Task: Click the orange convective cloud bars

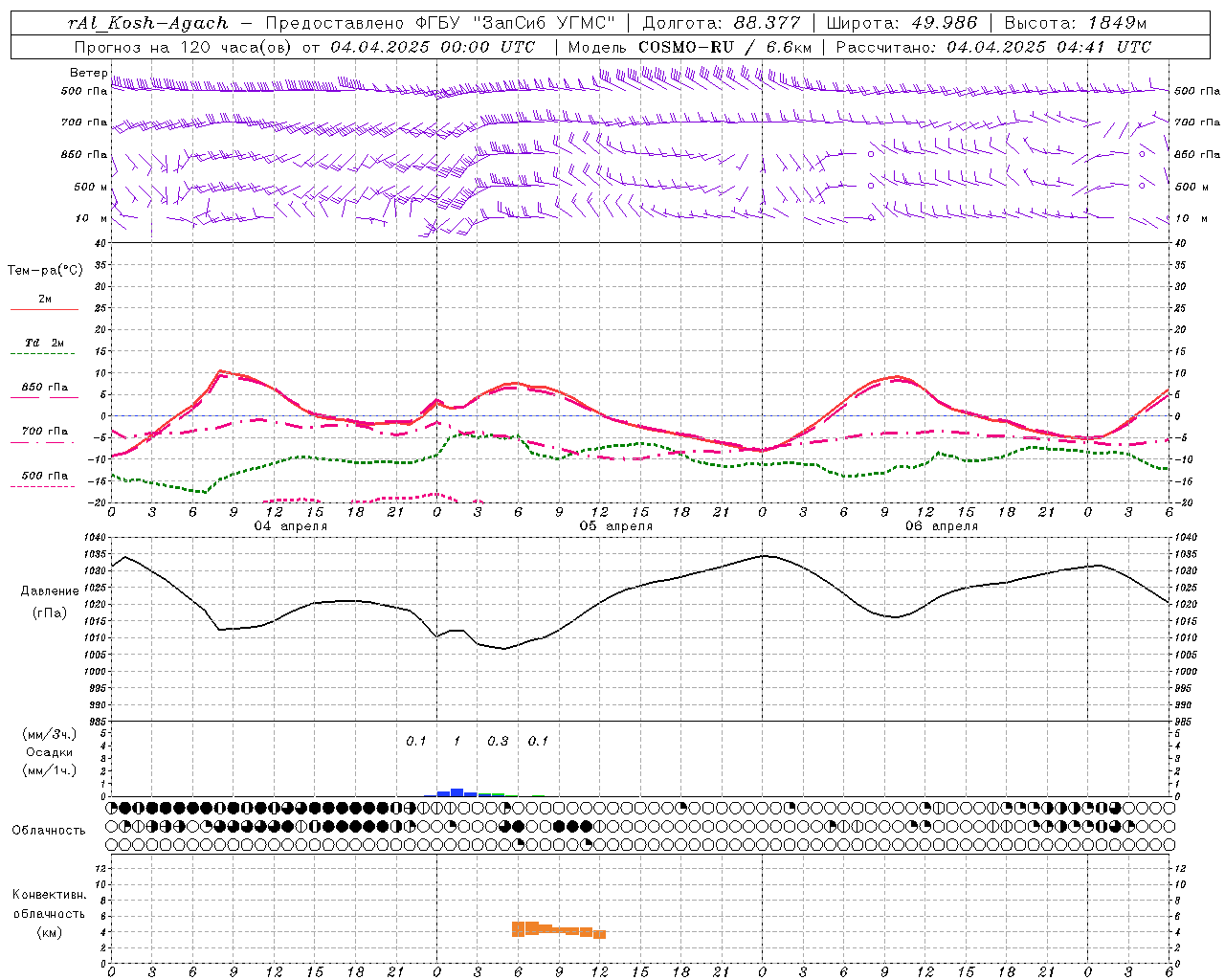Action: [559, 929]
